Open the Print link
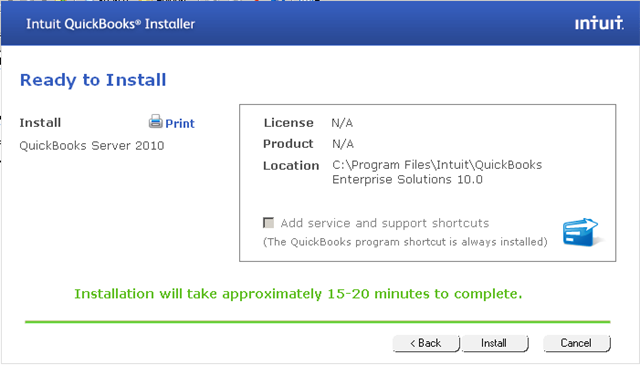640x365 pixels. click(180, 123)
